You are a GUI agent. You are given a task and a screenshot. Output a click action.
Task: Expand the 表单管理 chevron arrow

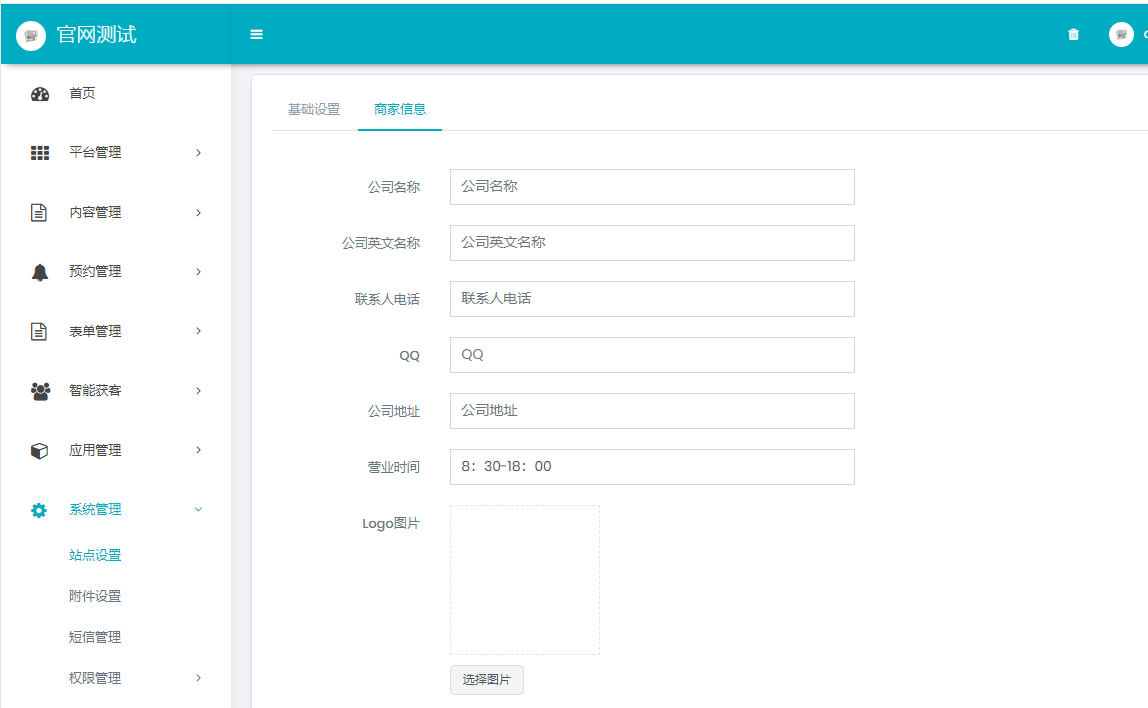coord(198,331)
